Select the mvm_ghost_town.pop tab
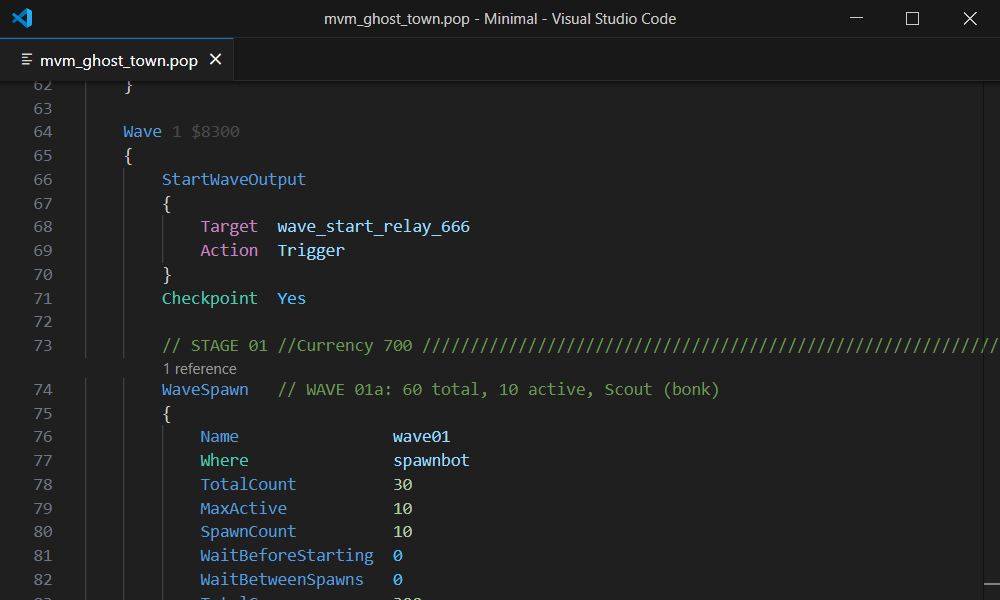 click(x=118, y=61)
